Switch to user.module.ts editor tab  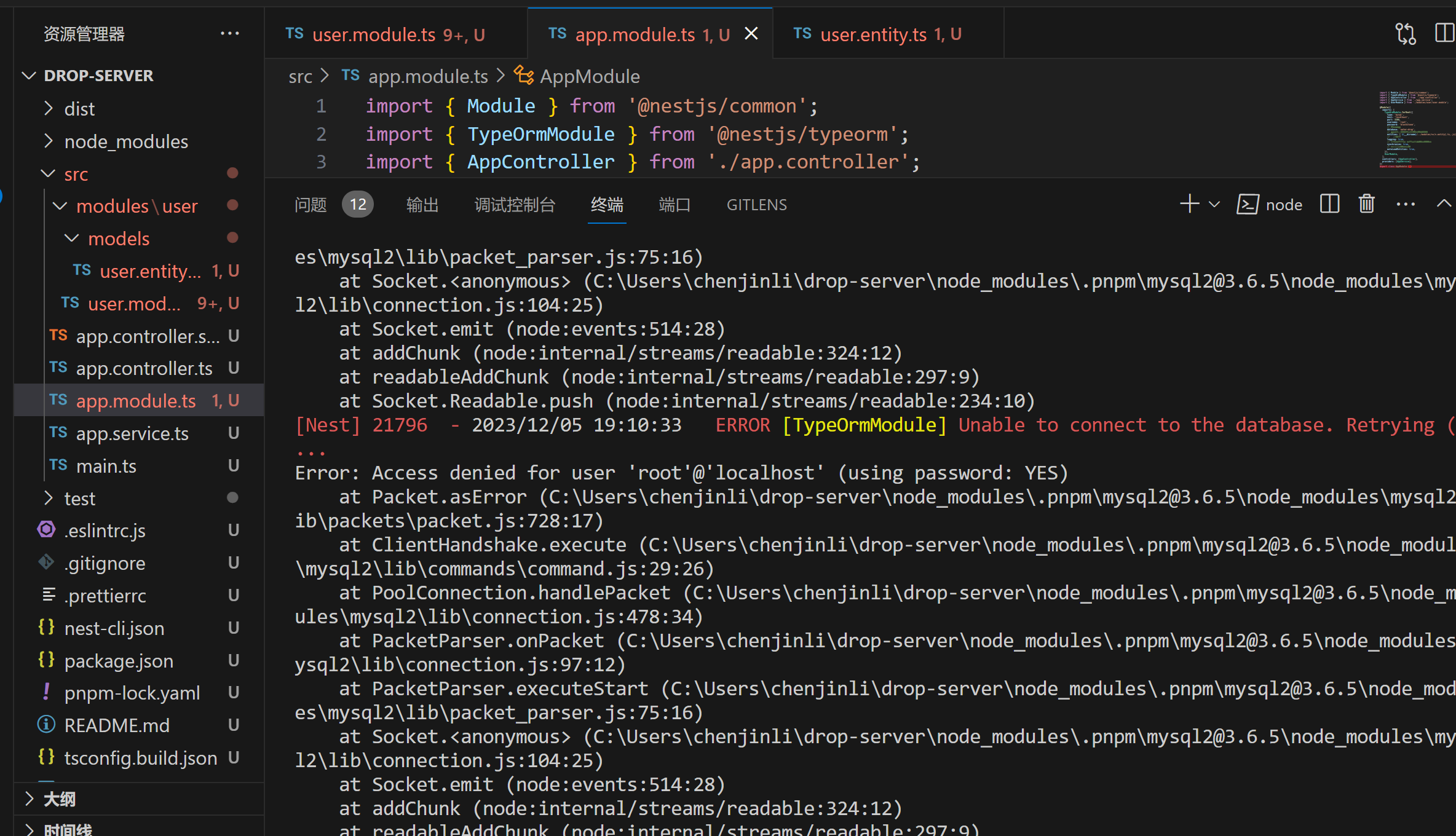[x=396, y=34]
